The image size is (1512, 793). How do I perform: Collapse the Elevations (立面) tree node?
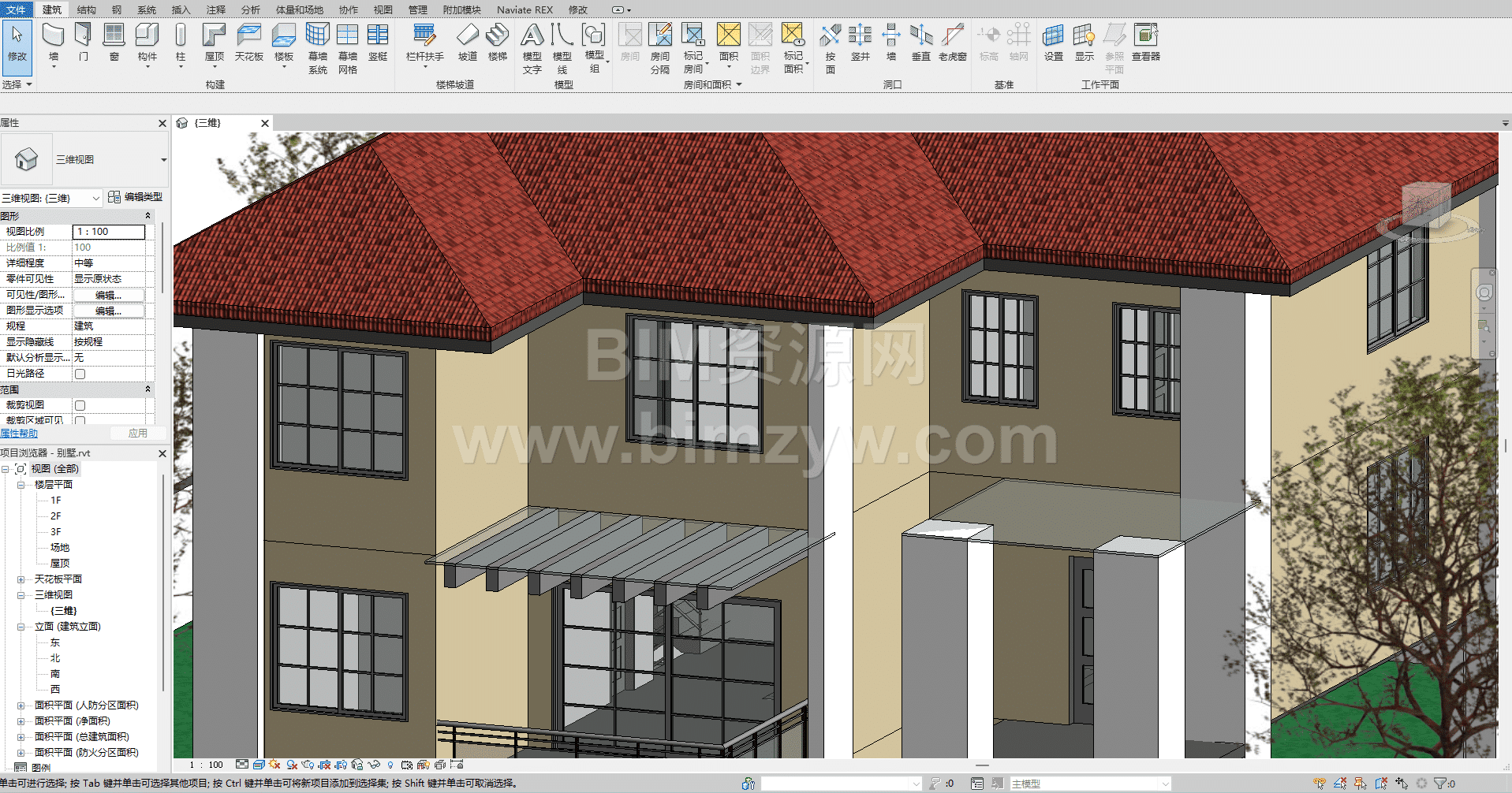click(21, 627)
